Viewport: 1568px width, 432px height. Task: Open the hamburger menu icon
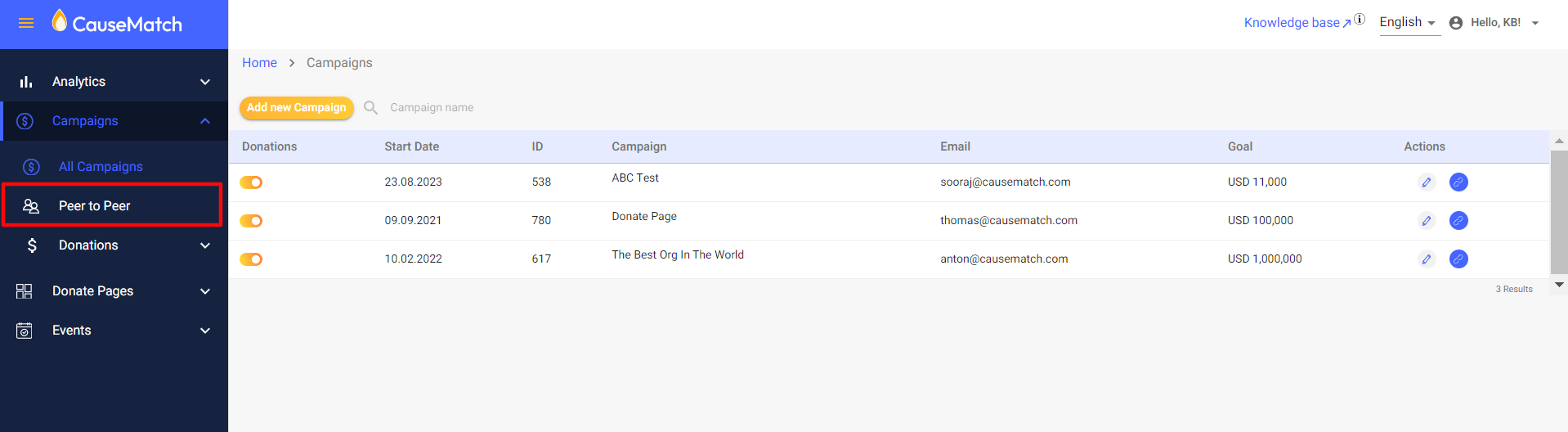tap(26, 24)
